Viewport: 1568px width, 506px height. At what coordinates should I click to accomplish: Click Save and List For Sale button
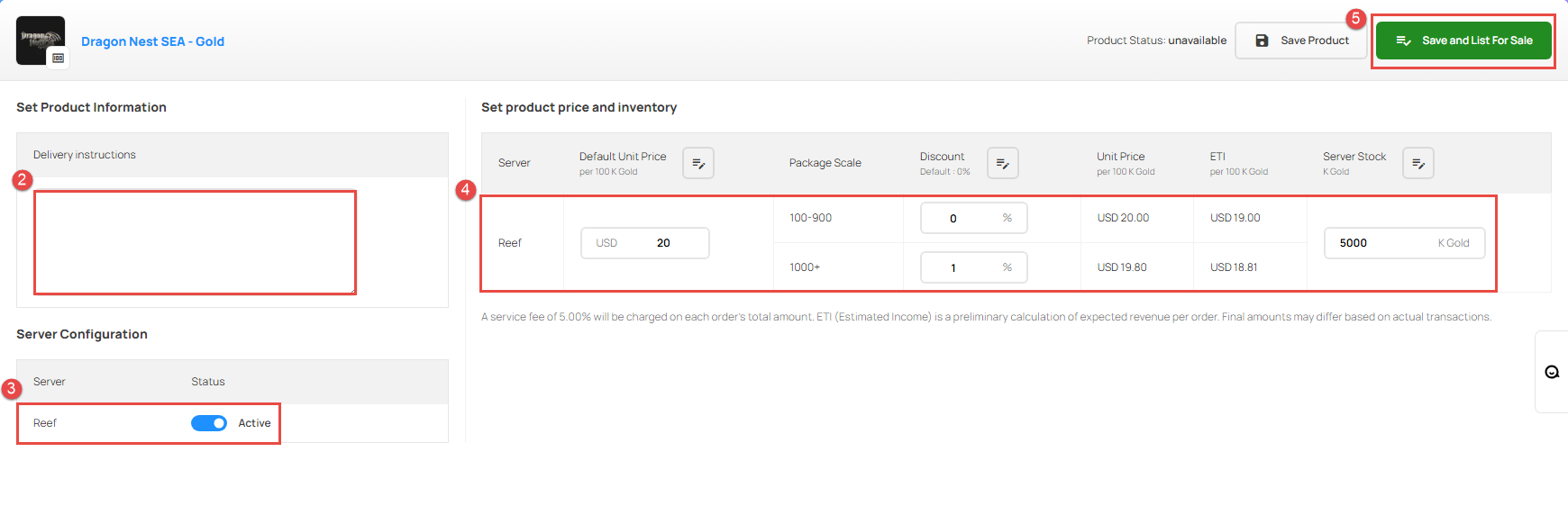click(1463, 41)
